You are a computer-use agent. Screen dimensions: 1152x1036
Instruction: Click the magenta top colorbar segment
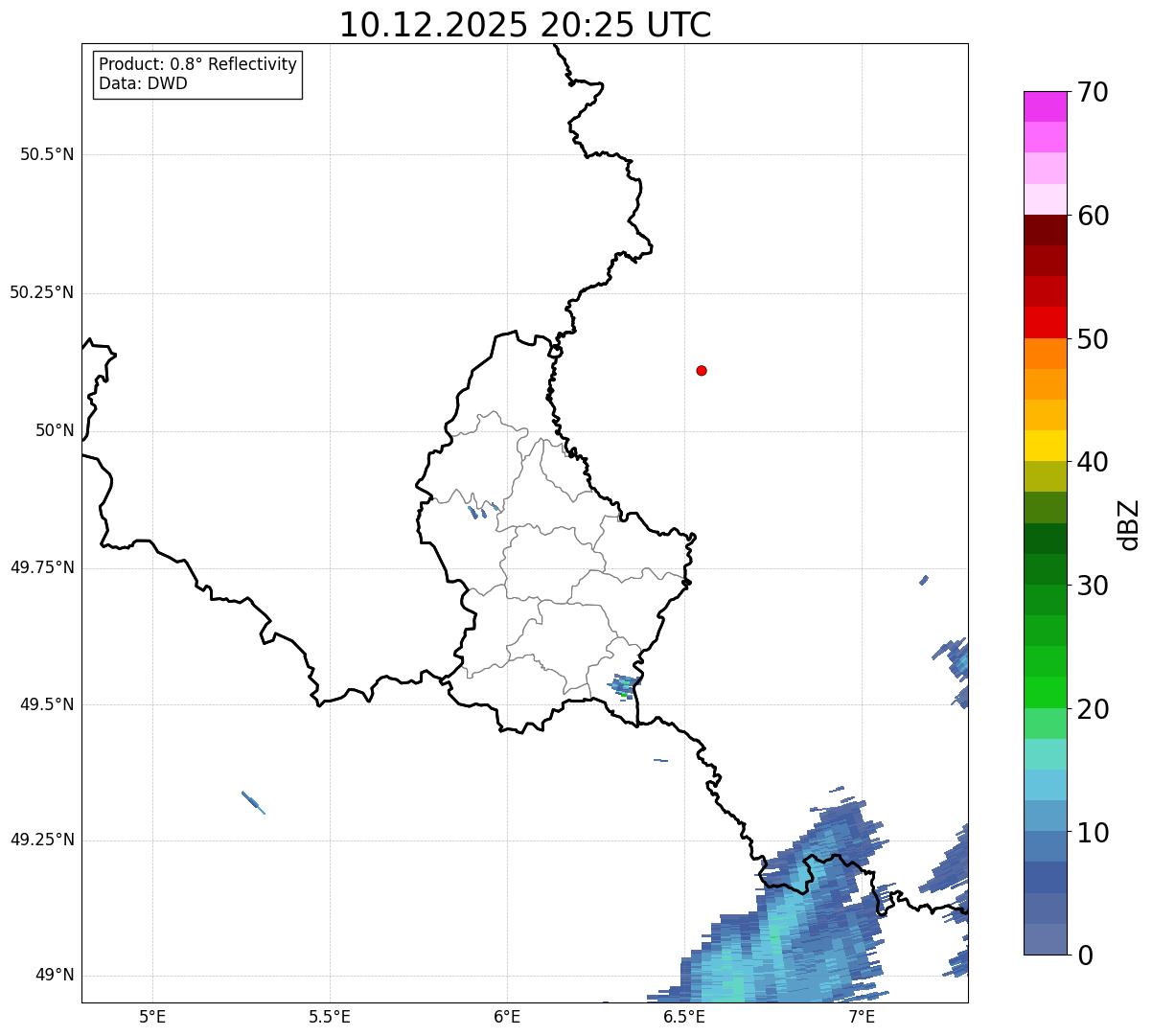tap(1045, 106)
